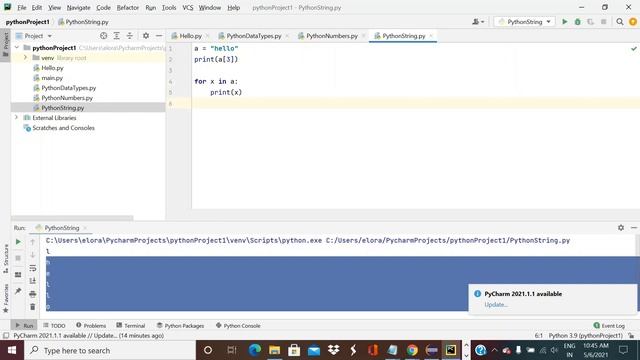Pin the Run tab
This screenshot has height=360, width=640.
pos(18,291)
